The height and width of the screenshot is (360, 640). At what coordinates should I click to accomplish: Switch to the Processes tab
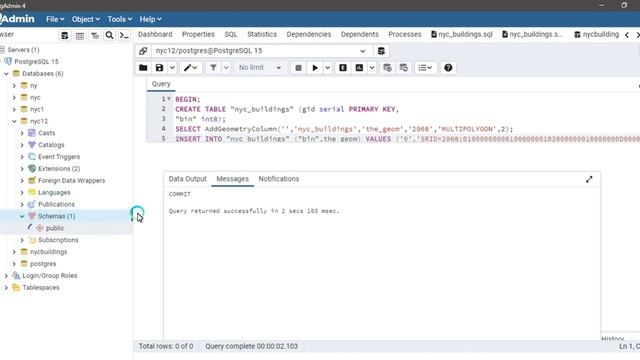[x=404, y=34]
